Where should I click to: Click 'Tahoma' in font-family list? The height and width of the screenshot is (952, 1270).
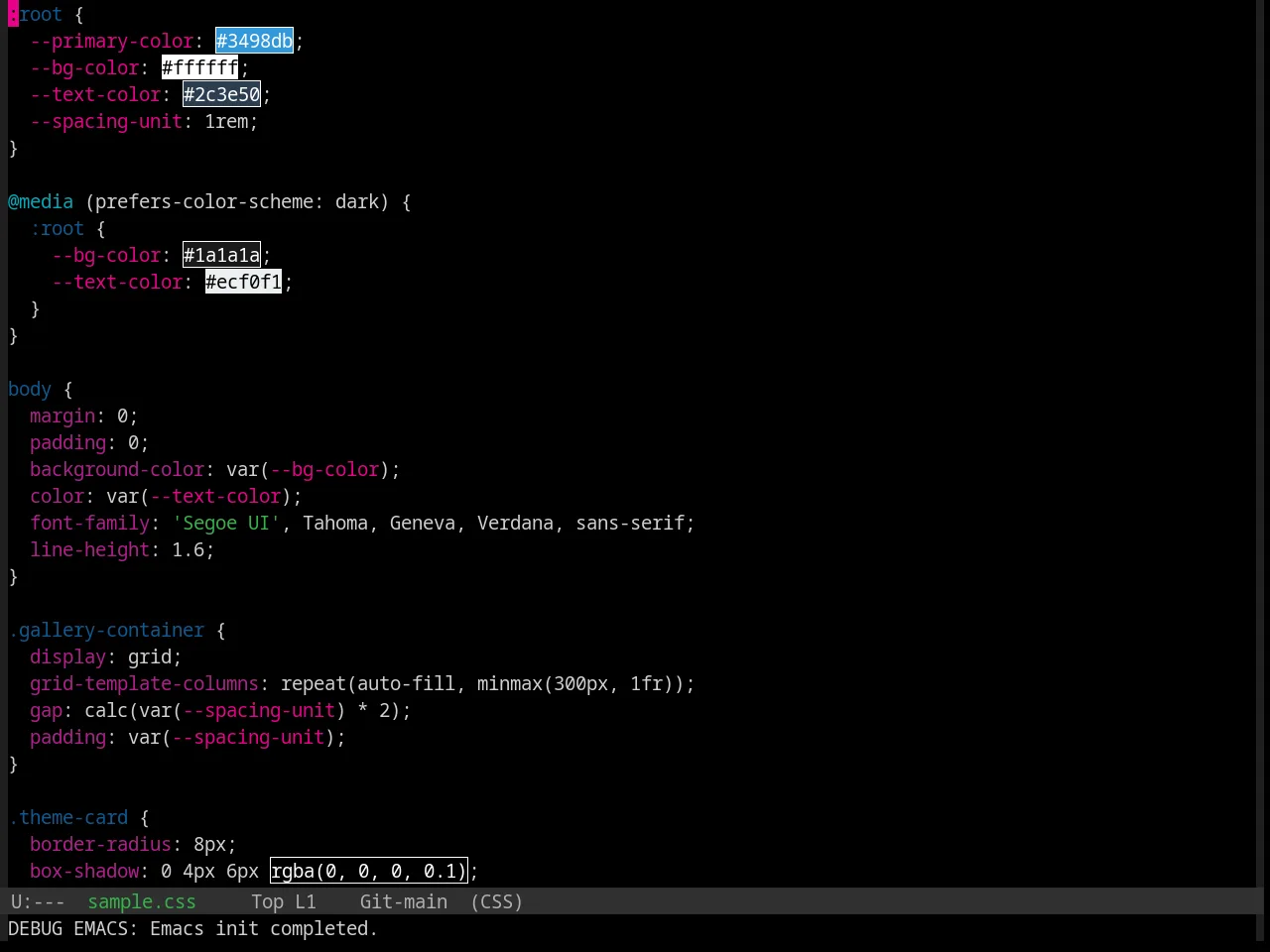335,523
